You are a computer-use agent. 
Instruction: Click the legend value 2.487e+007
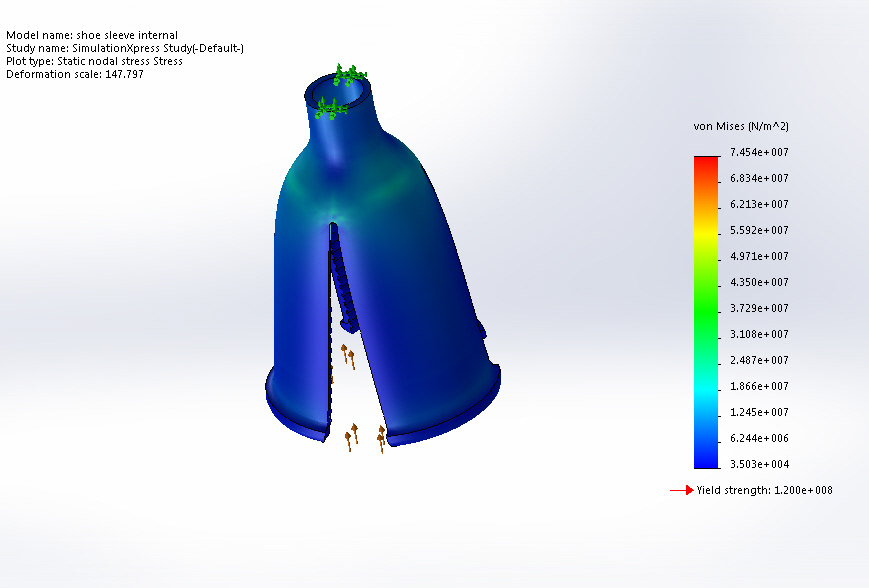759,360
